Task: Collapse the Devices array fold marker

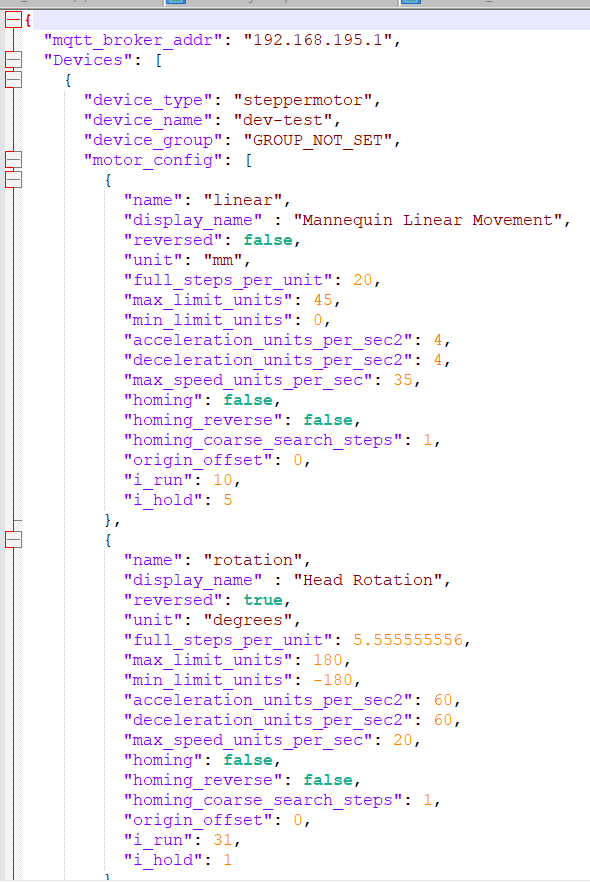Action: pyautogui.click(x=13, y=60)
